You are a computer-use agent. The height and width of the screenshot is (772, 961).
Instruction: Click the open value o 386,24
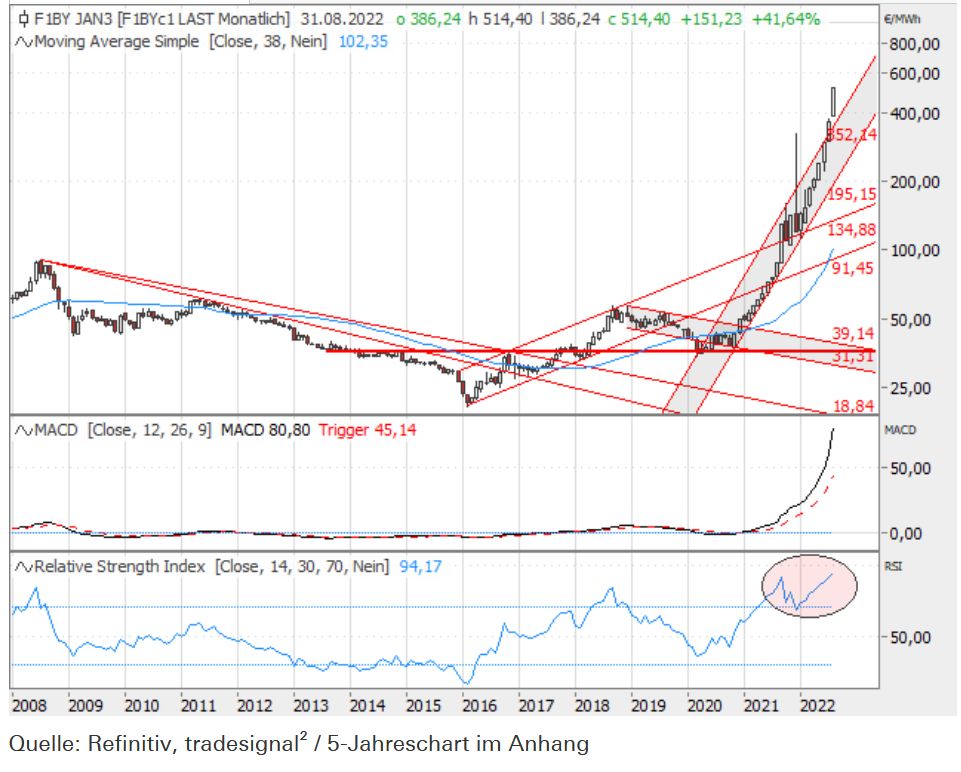coord(428,20)
